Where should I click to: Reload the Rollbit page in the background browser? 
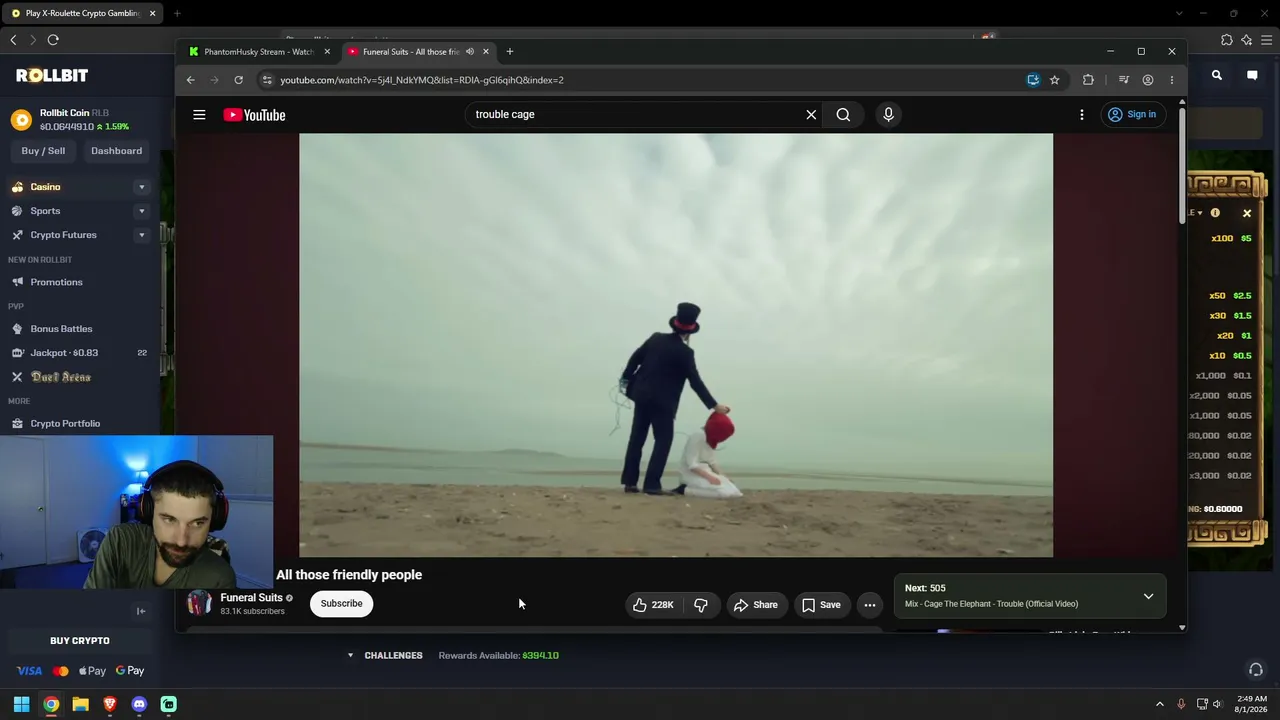53,40
